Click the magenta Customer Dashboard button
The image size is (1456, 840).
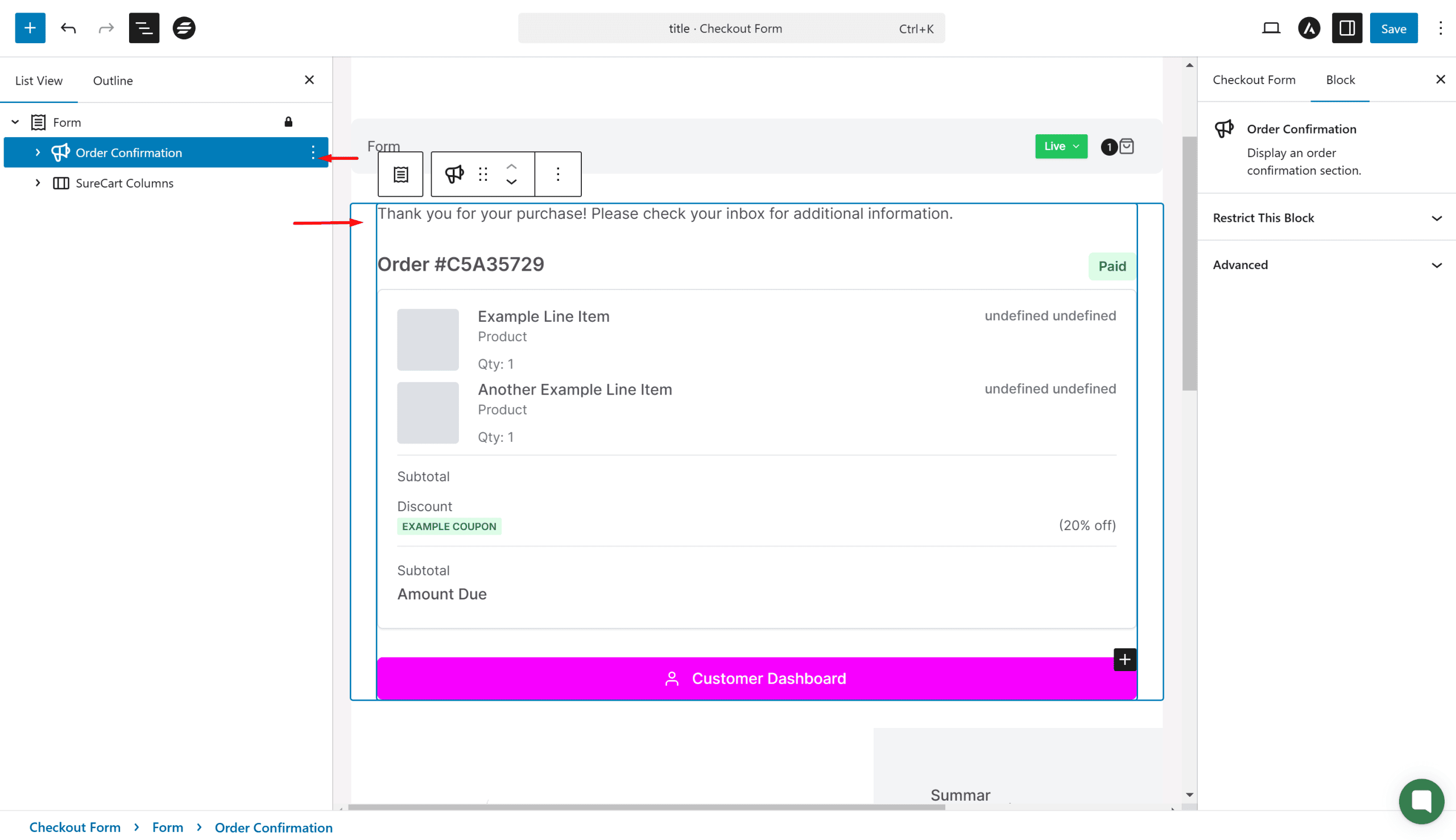point(756,678)
